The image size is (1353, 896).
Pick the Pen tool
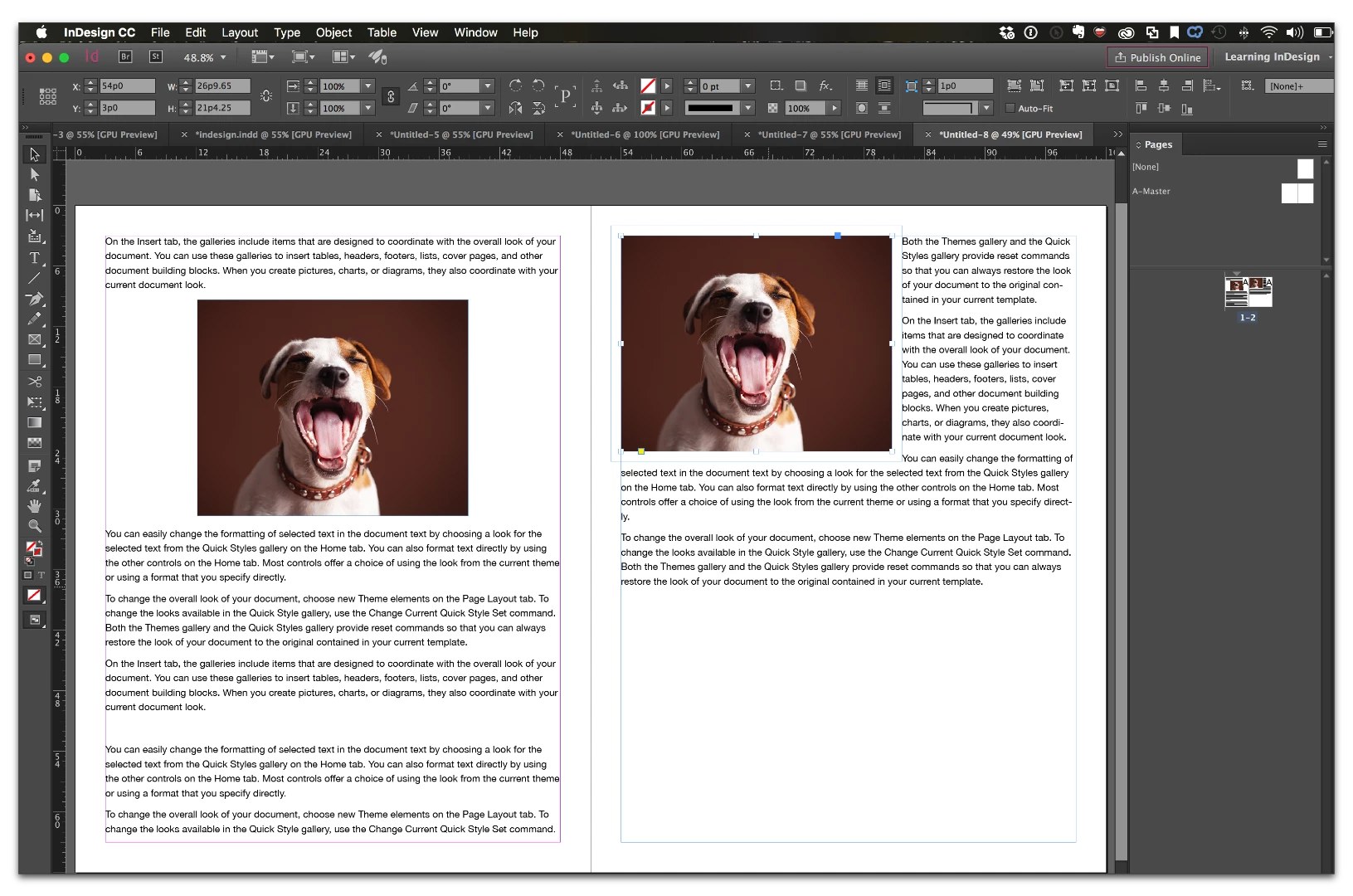34,299
